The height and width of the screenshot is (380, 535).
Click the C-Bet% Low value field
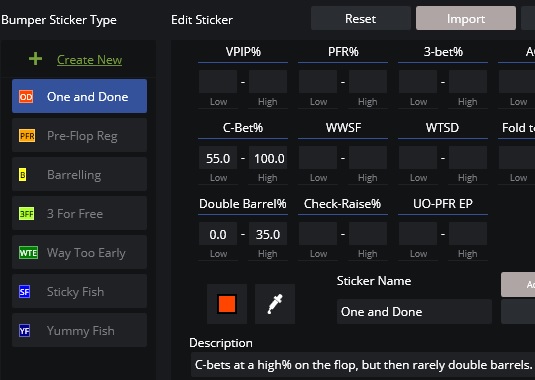(218, 158)
